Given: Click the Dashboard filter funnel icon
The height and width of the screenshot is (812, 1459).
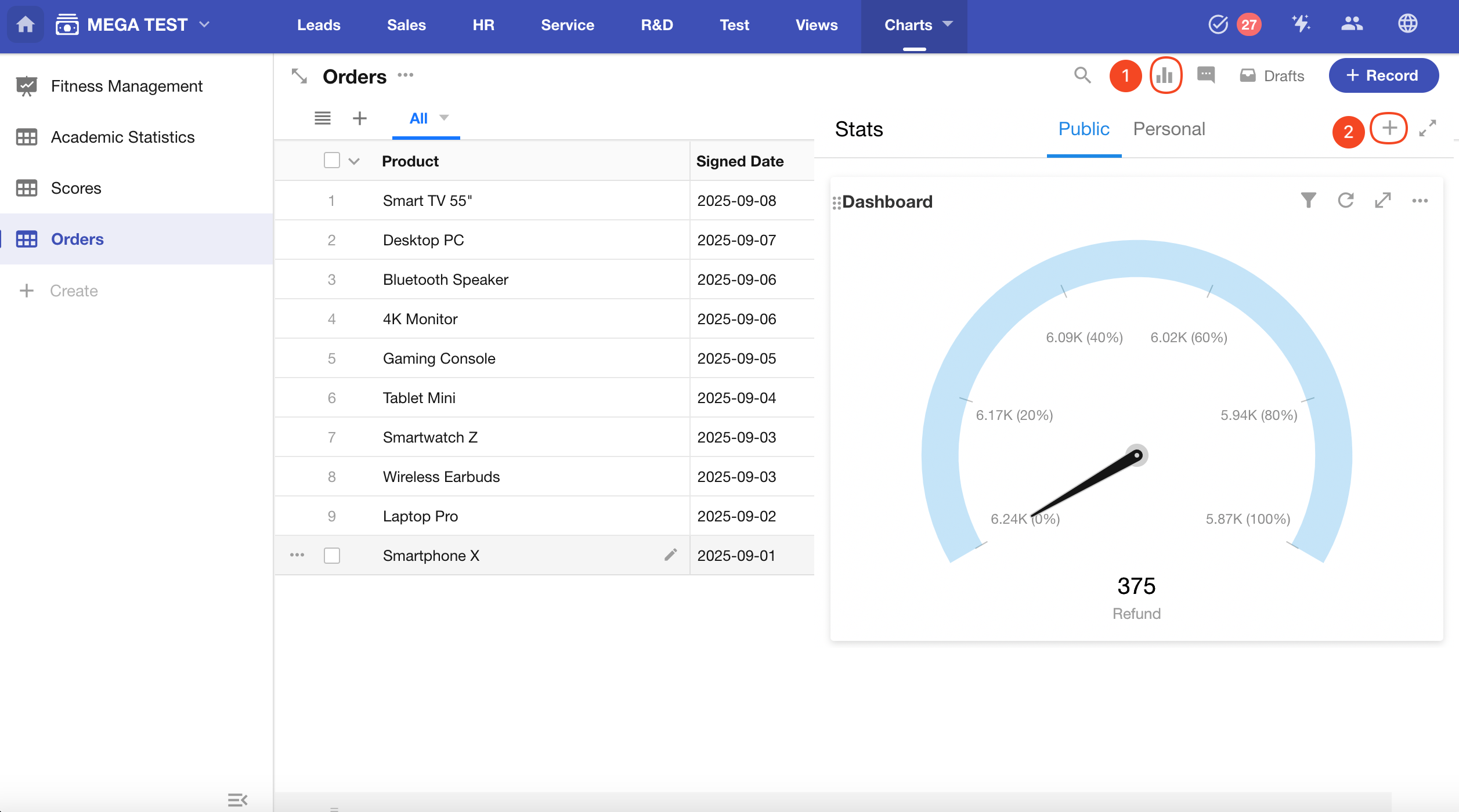Looking at the screenshot, I should [1308, 201].
